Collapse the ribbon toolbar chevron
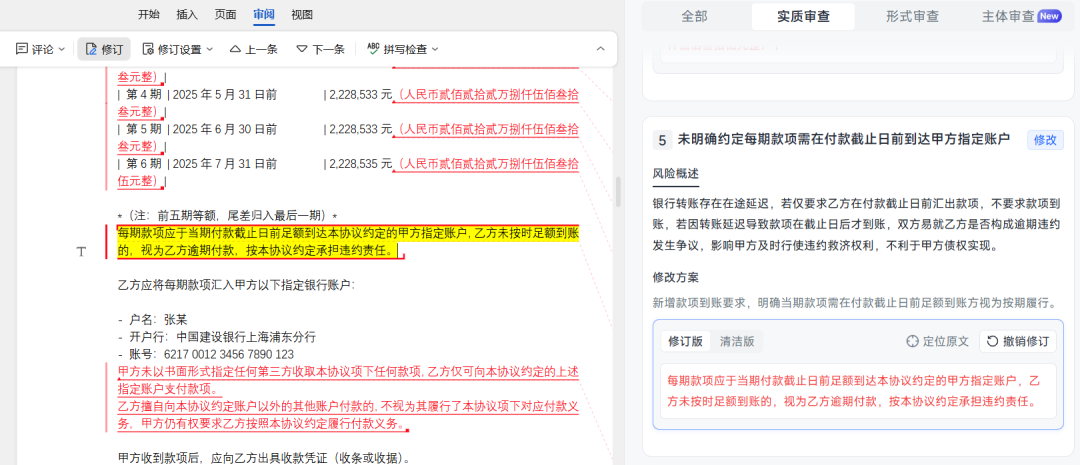1080x465 pixels. [600, 49]
